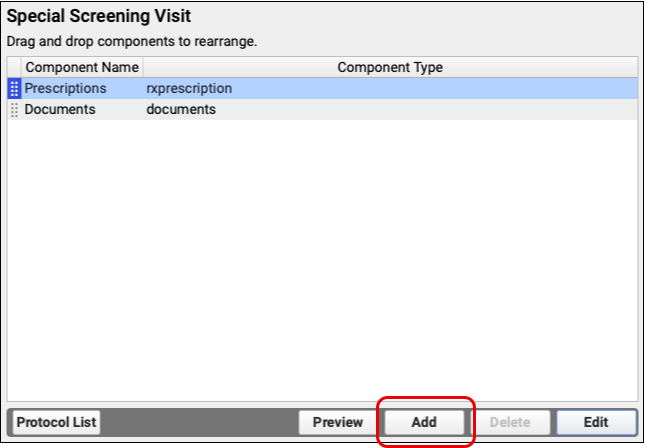Click blank header cell above drag handles
Viewport: 645px width, 448px height.
(14, 67)
